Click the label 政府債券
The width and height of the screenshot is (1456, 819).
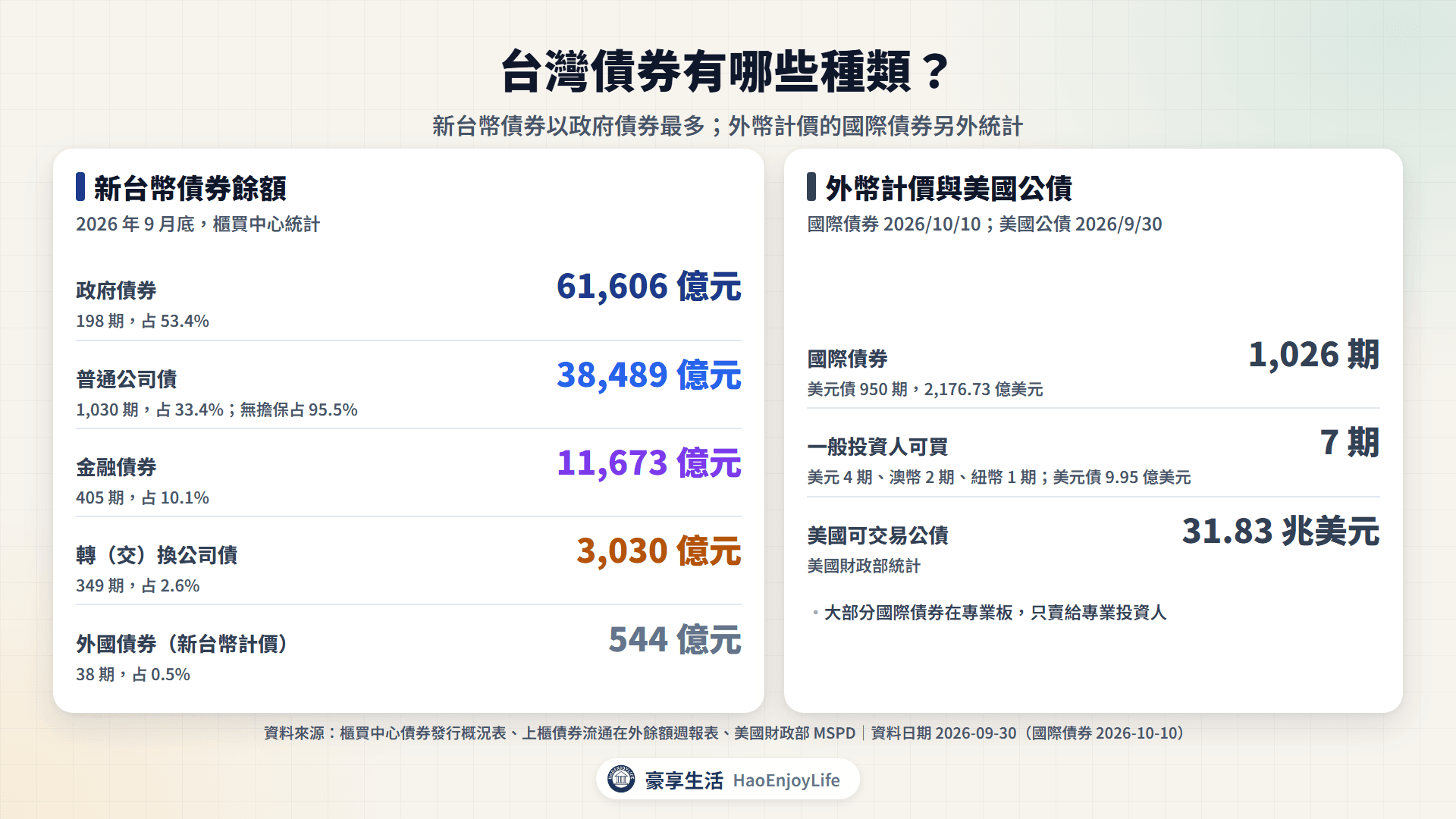(x=116, y=290)
